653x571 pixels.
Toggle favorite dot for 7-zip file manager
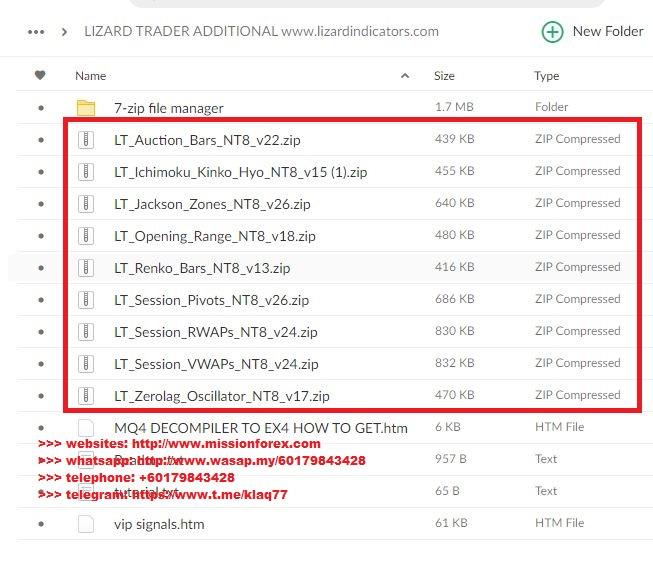pyautogui.click(x=41, y=108)
